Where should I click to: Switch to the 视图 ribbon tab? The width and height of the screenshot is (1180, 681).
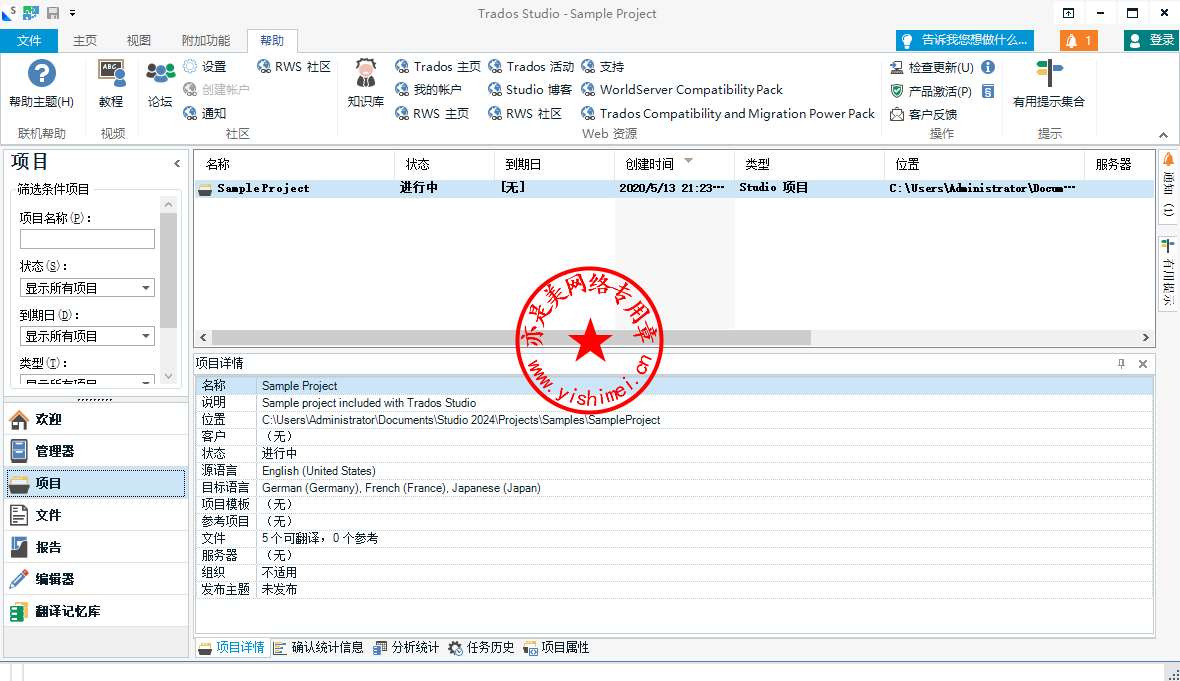tap(138, 41)
